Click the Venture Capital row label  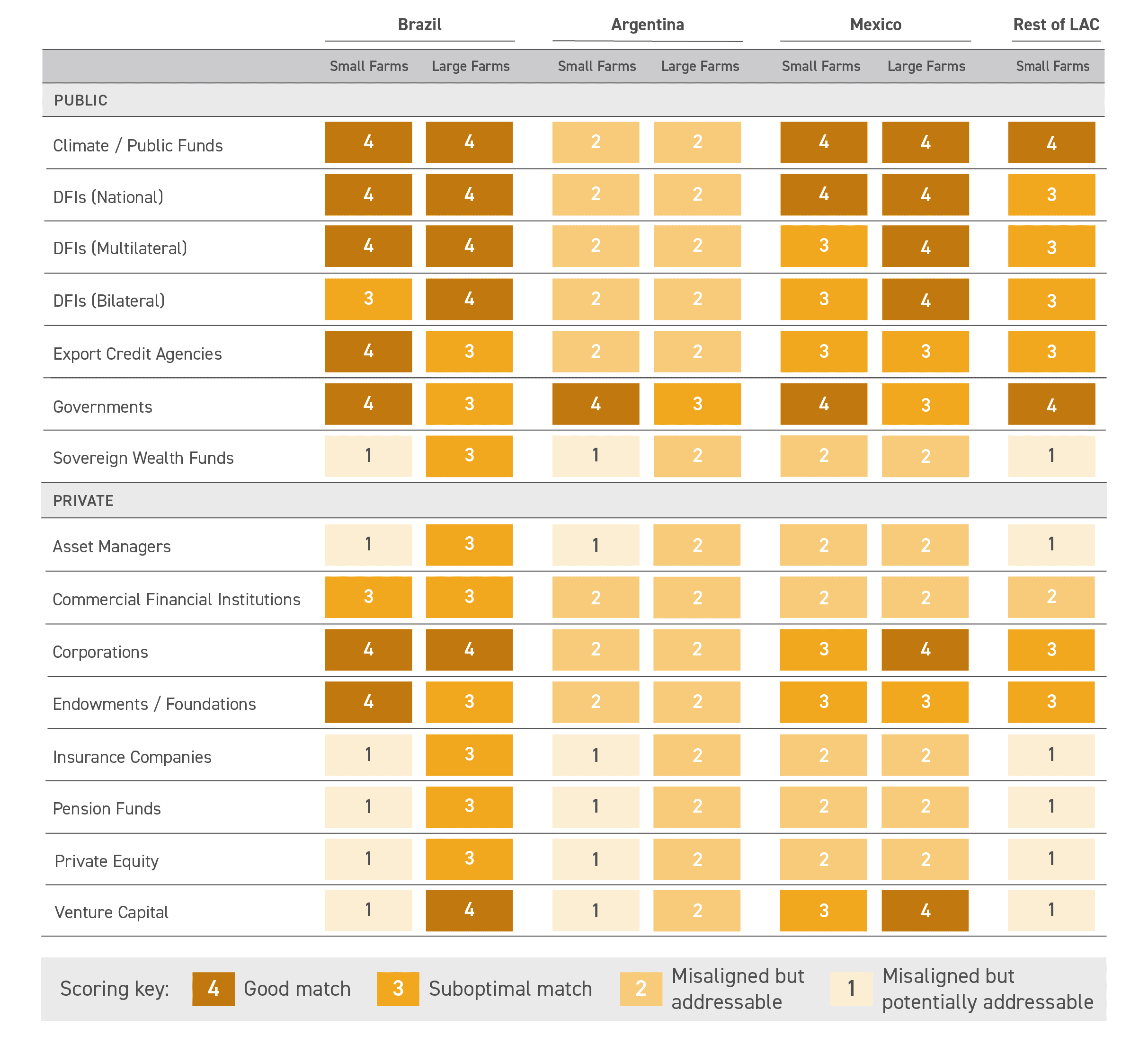(x=111, y=912)
